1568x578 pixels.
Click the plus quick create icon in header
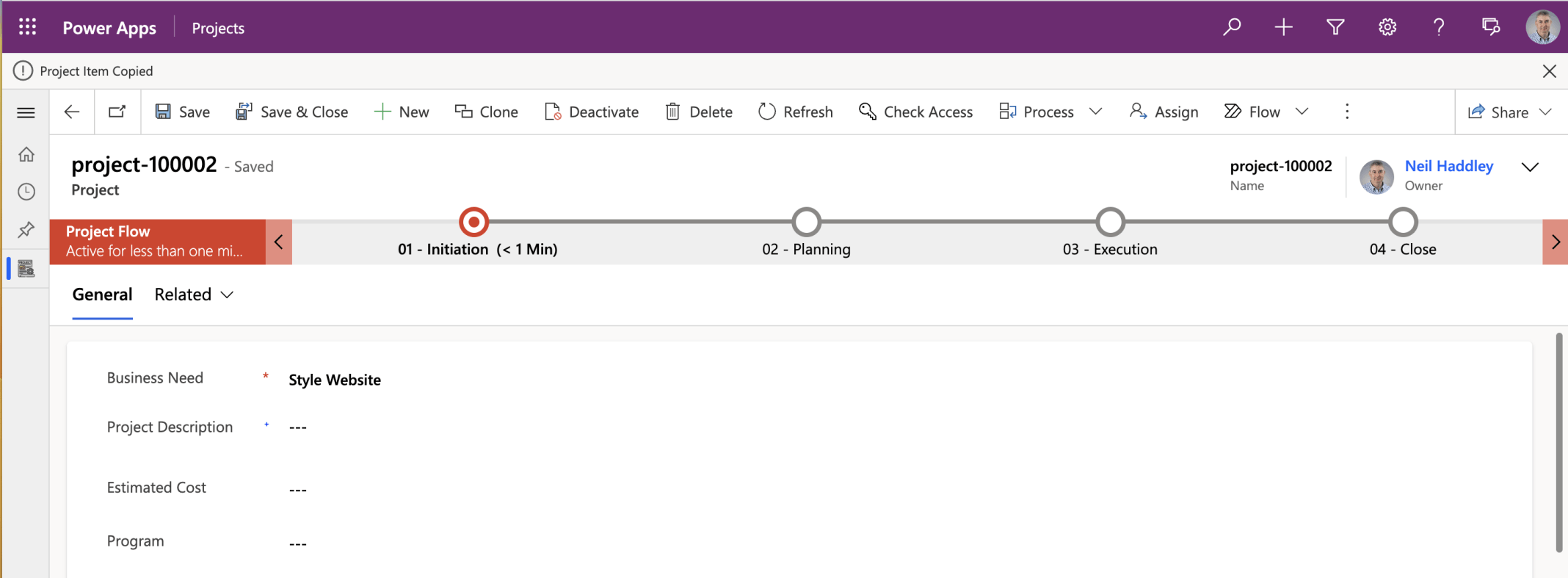(x=1283, y=27)
